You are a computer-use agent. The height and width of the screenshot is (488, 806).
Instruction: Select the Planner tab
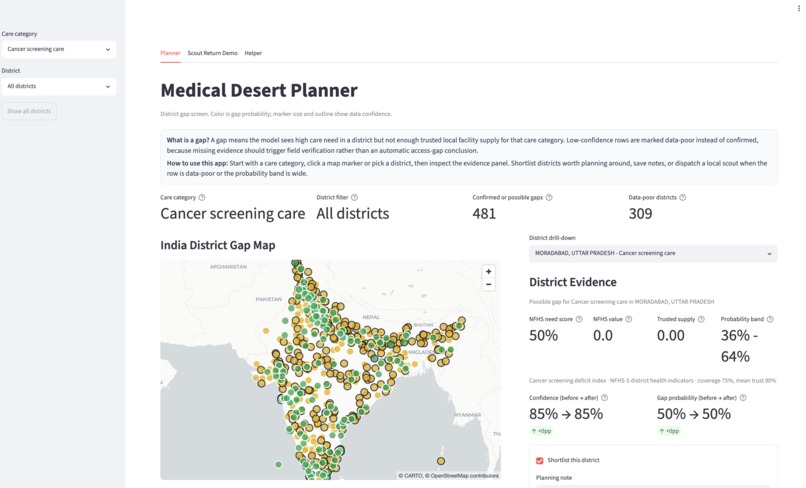click(170, 53)
